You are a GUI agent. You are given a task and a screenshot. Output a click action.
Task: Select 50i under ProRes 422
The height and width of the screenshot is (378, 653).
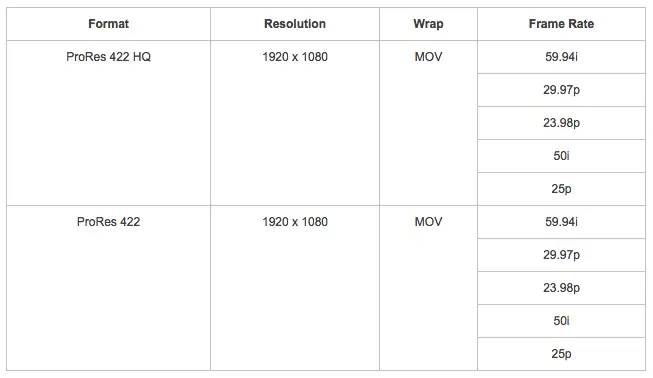pyautogui.click(x=561, y=321)
